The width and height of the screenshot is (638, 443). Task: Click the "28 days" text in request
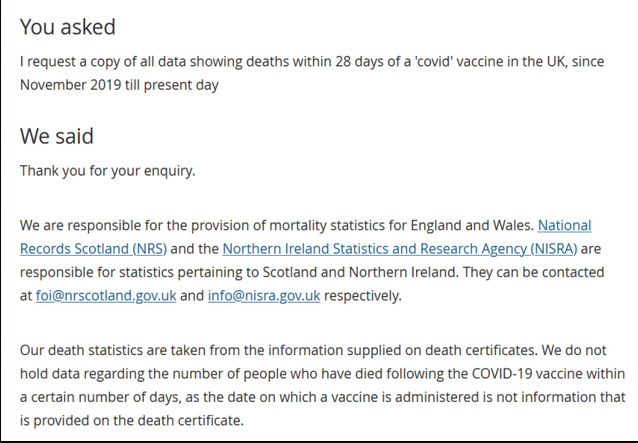click(x=359, y=61)
